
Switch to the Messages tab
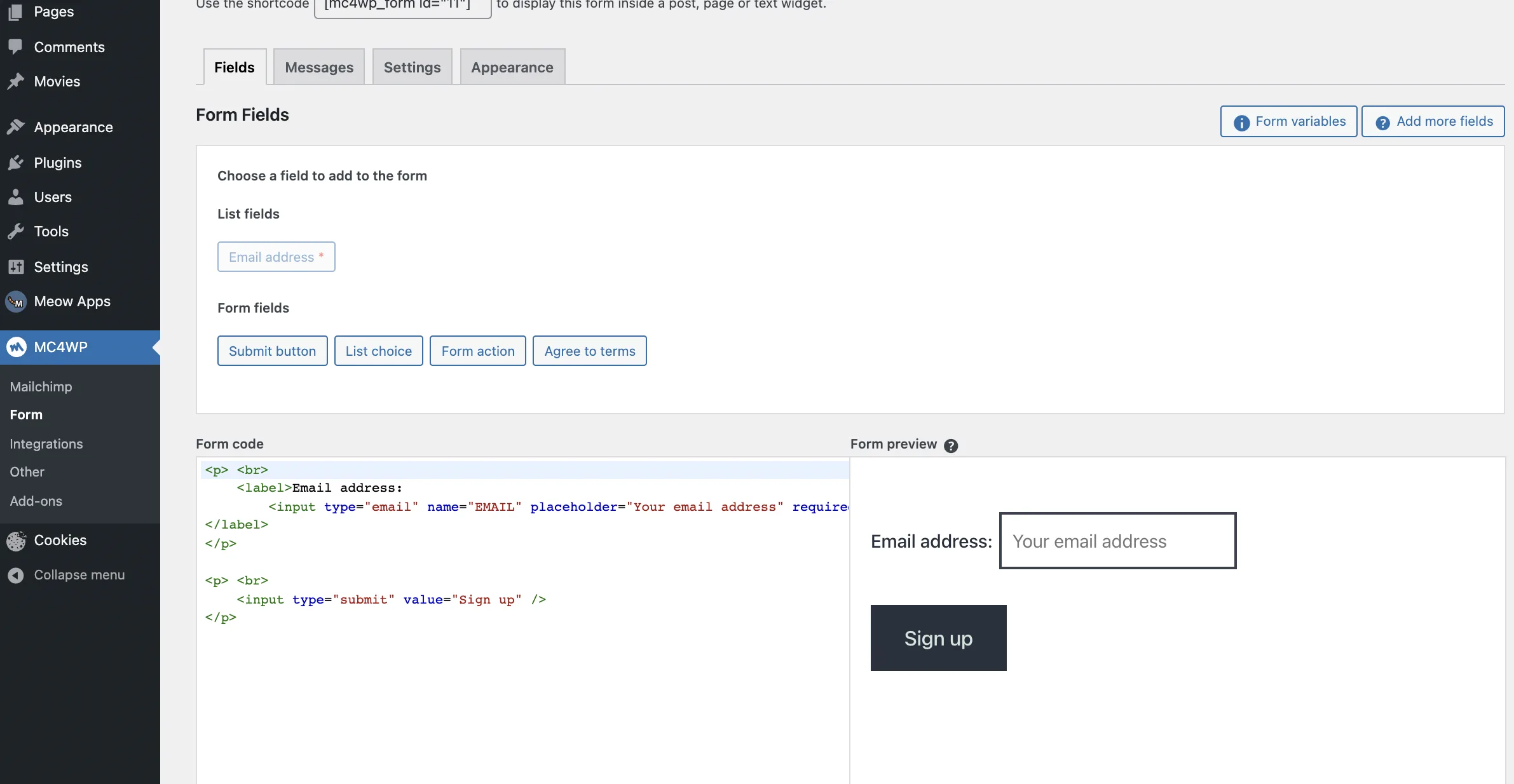(x=318, y=67)
